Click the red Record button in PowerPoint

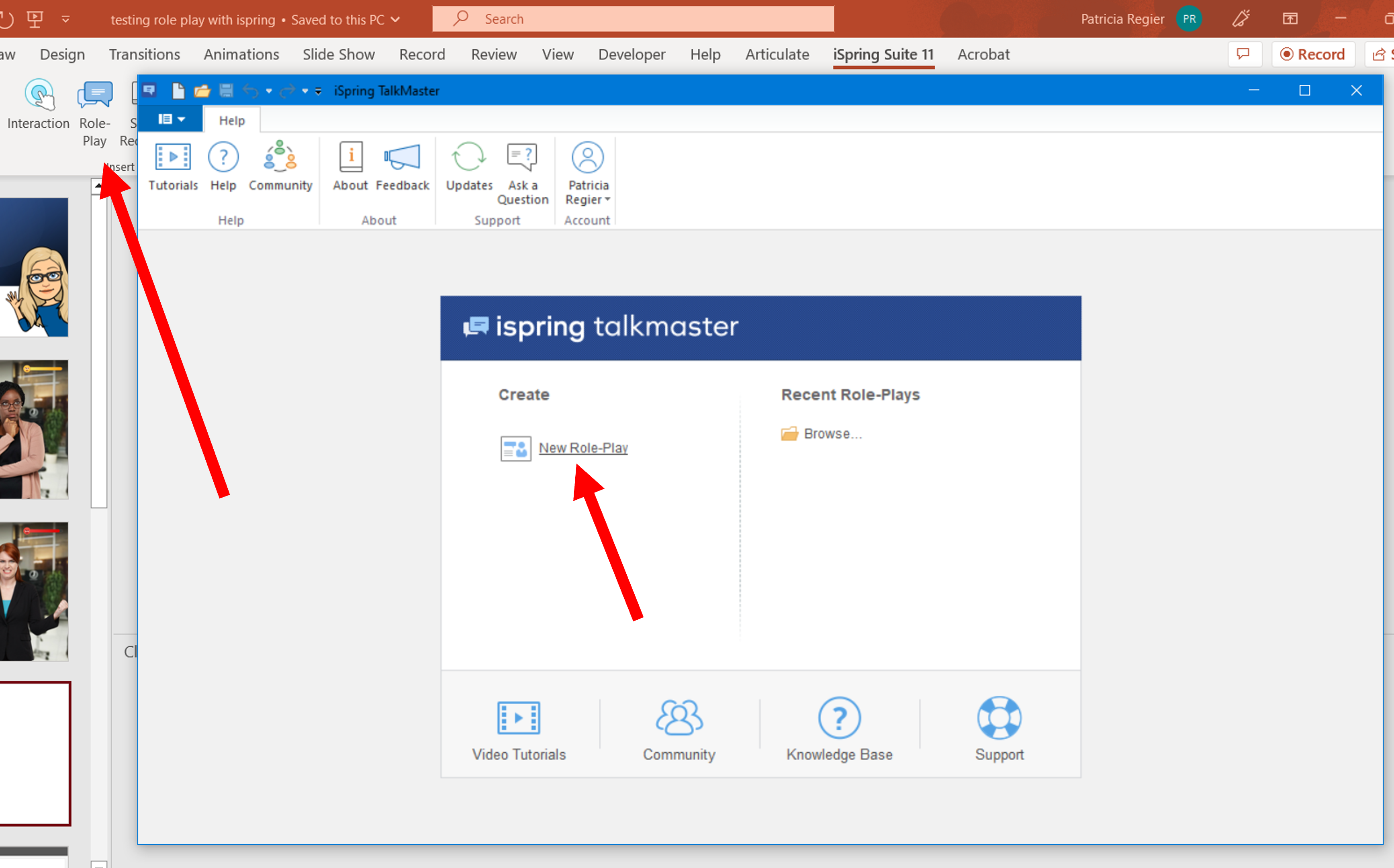pyautogui.click(x=1312, y=54)
